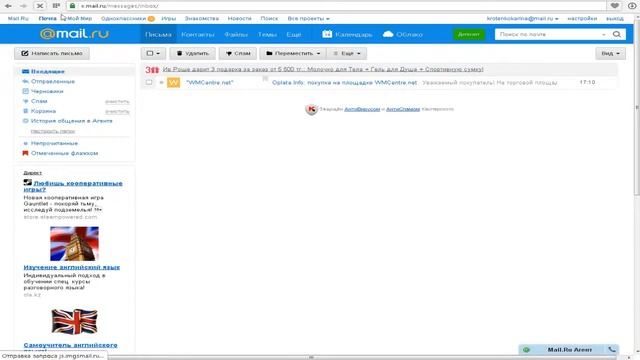Click the green status icon in Агент bar
The image size is (640, 360).
click(x=526, y=349)
